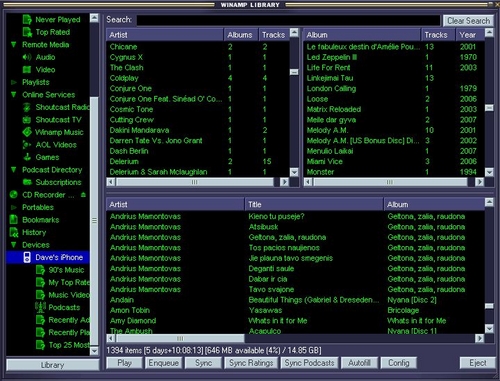500x381 pixels.
Task: Click artist pane scroll down arrow
Action: [294, 172]
